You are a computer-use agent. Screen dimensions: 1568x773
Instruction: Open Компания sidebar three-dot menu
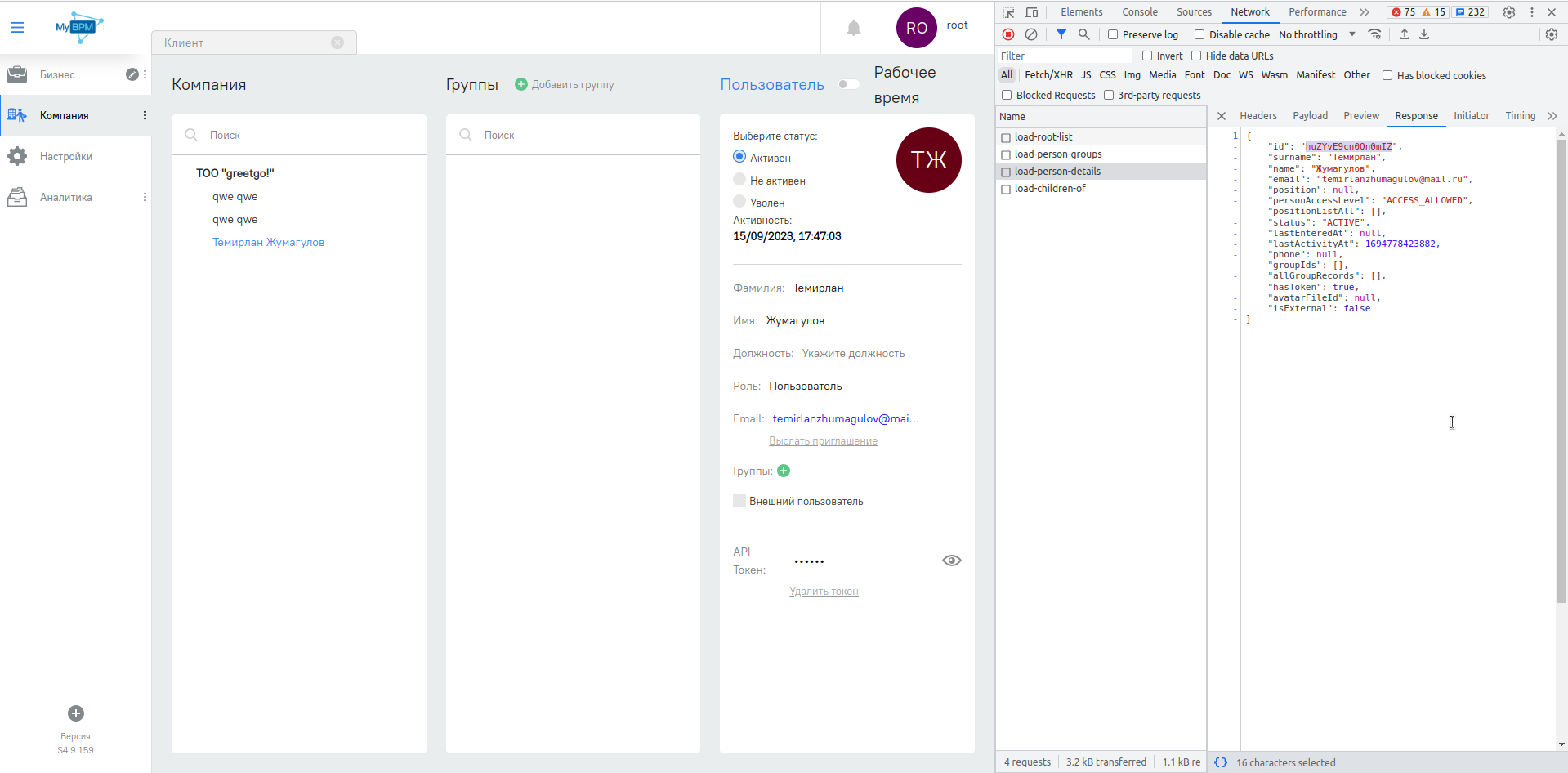tap(145, 115)
